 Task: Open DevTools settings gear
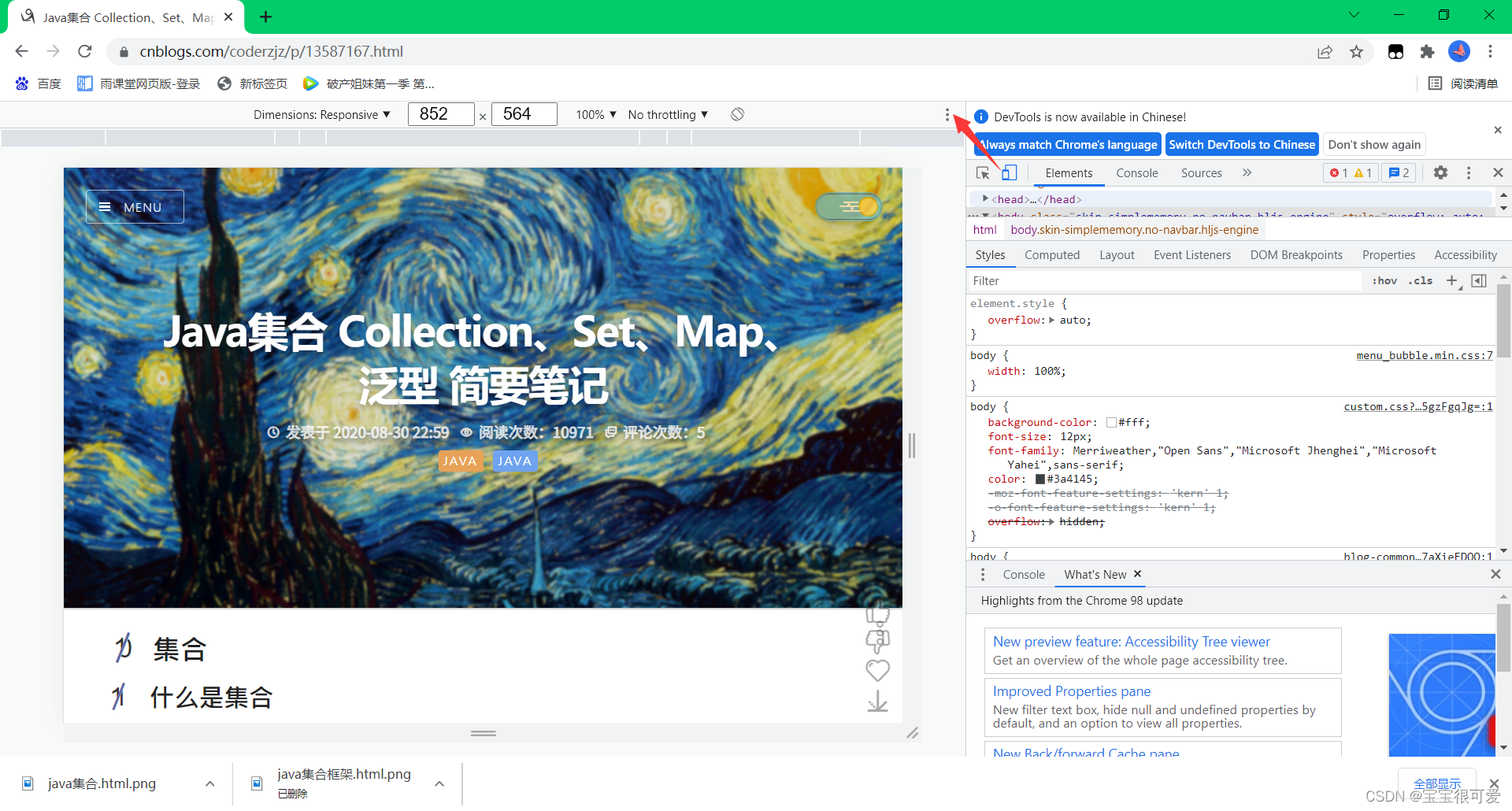click(x=1440, y=173)
